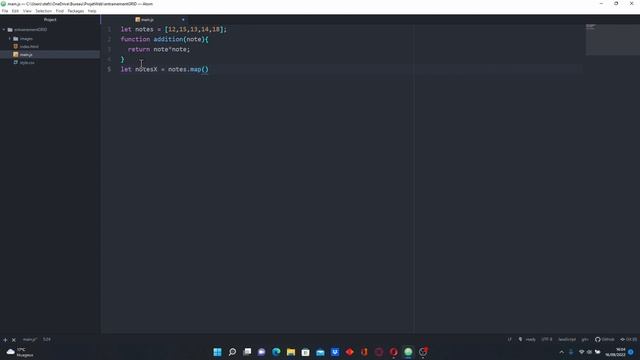
Task: Open the dark red circle app in taskbar
Action: [379, 352]
